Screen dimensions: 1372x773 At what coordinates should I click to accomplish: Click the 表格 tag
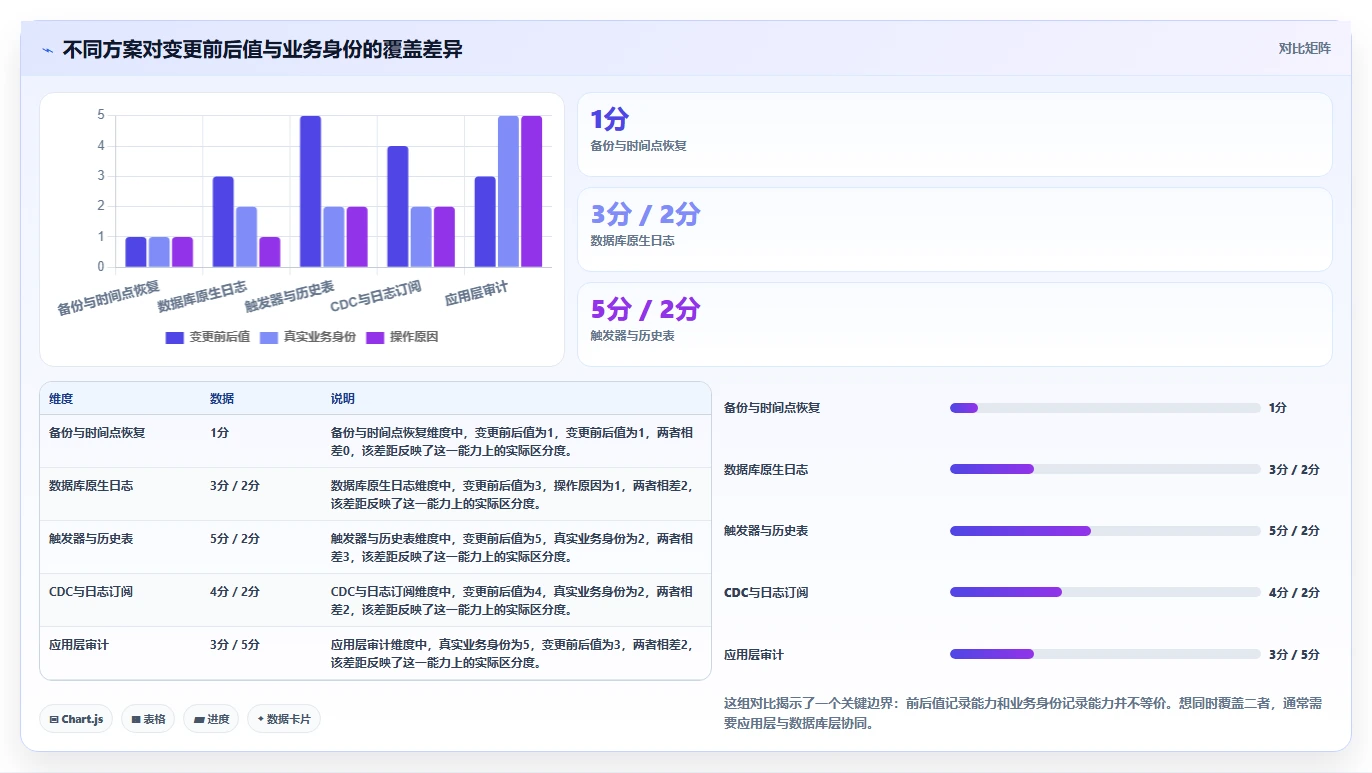pos(148,719)
